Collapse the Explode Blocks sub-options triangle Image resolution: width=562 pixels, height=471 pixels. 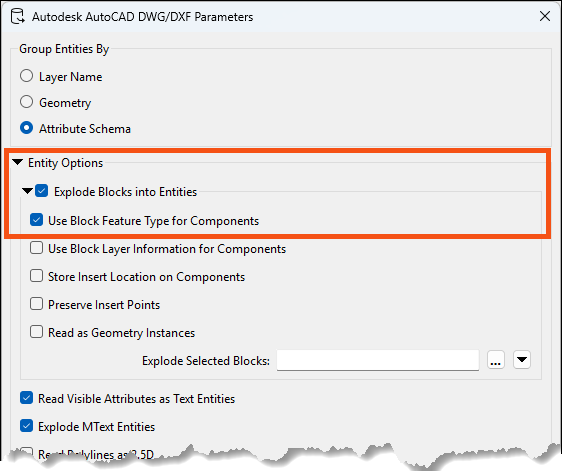click(27, 191)
